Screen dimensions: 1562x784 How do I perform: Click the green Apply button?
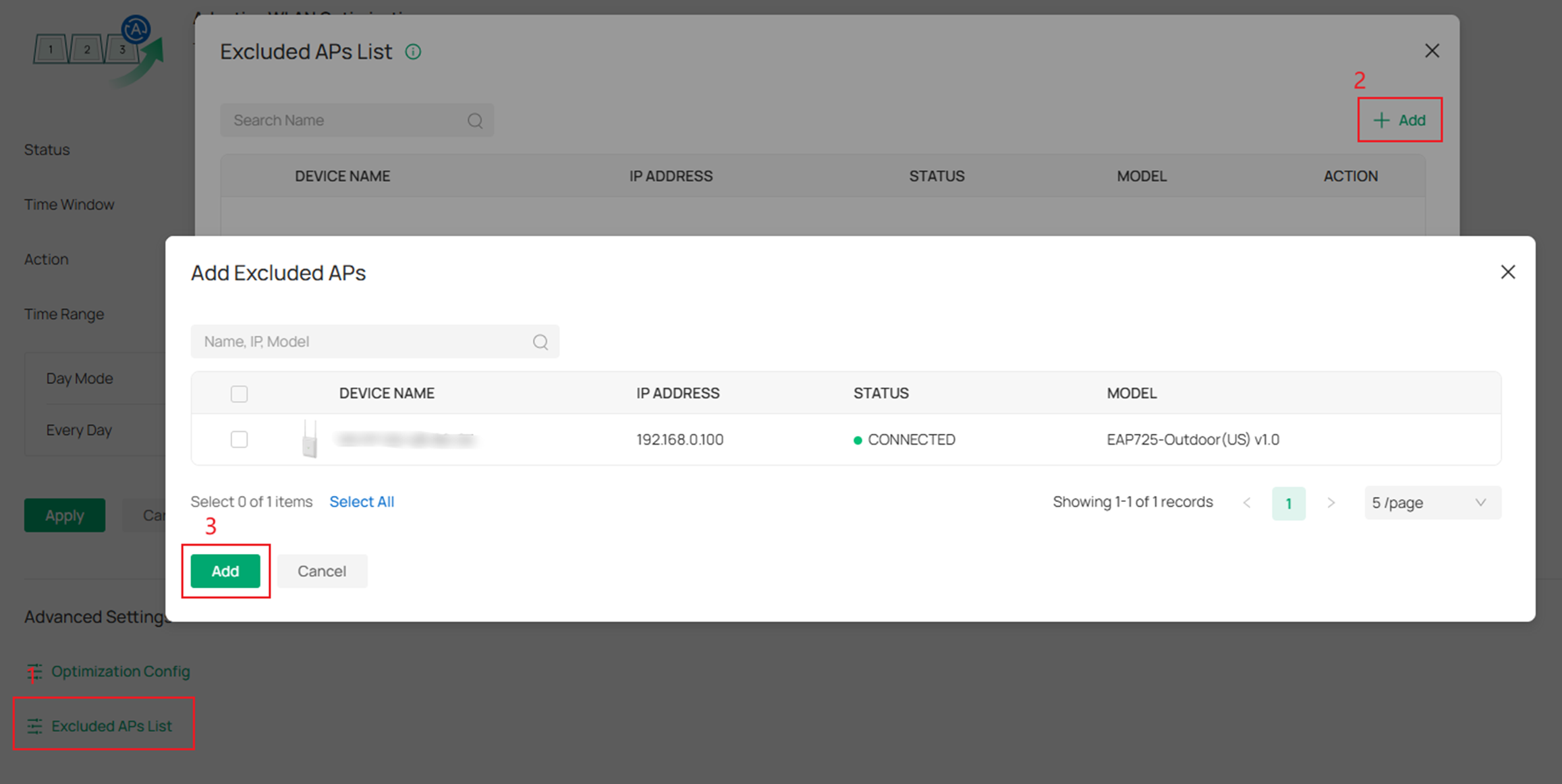[x=65, y=515]
